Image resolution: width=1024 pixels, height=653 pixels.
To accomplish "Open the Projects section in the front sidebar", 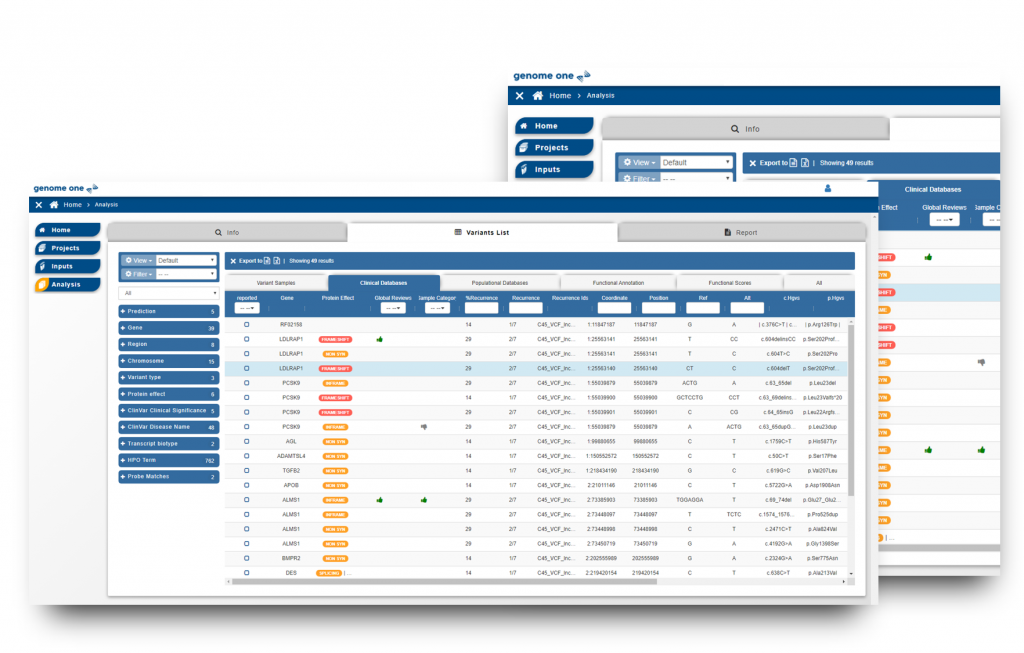I will point(67,248).
